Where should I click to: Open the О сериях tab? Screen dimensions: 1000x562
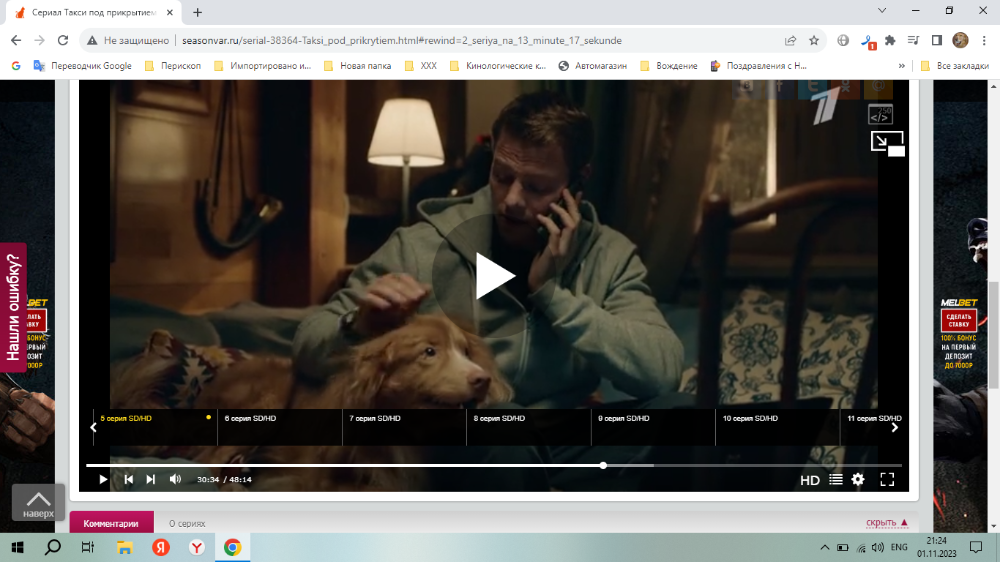(x=187, y=523)
